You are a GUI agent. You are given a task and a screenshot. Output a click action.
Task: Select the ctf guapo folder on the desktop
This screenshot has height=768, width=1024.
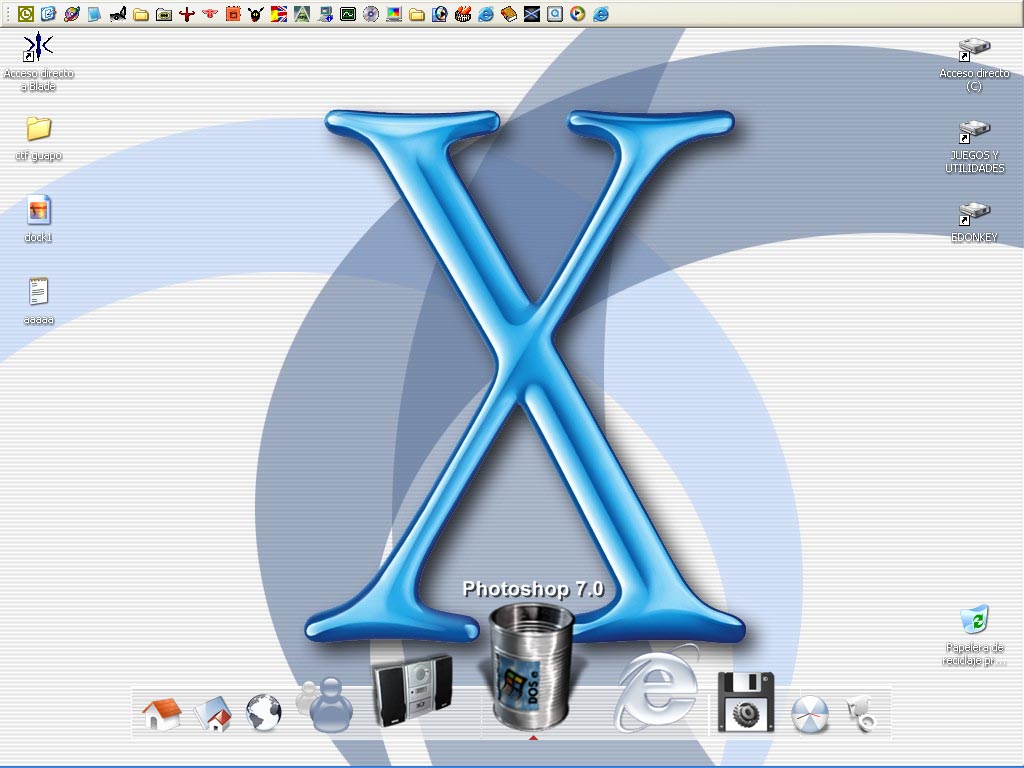coord(39,138)
